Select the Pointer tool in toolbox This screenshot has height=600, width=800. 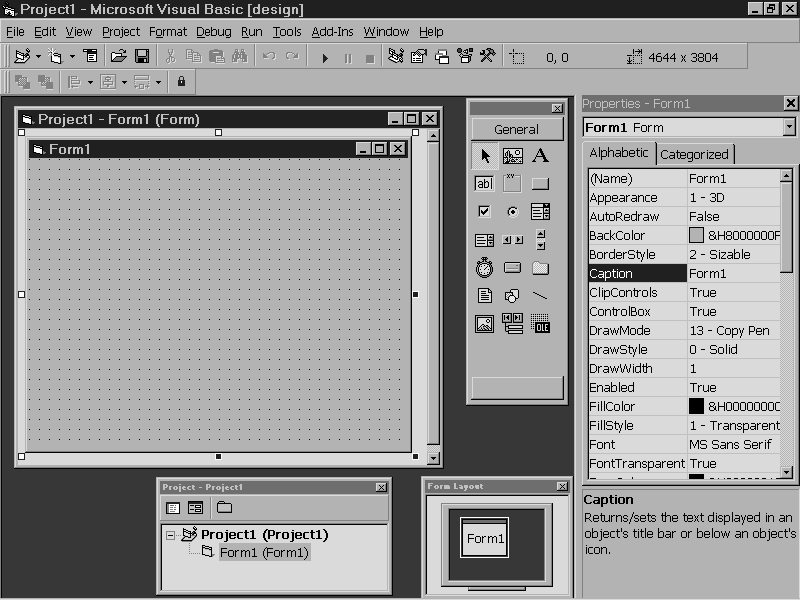(484, 156)
